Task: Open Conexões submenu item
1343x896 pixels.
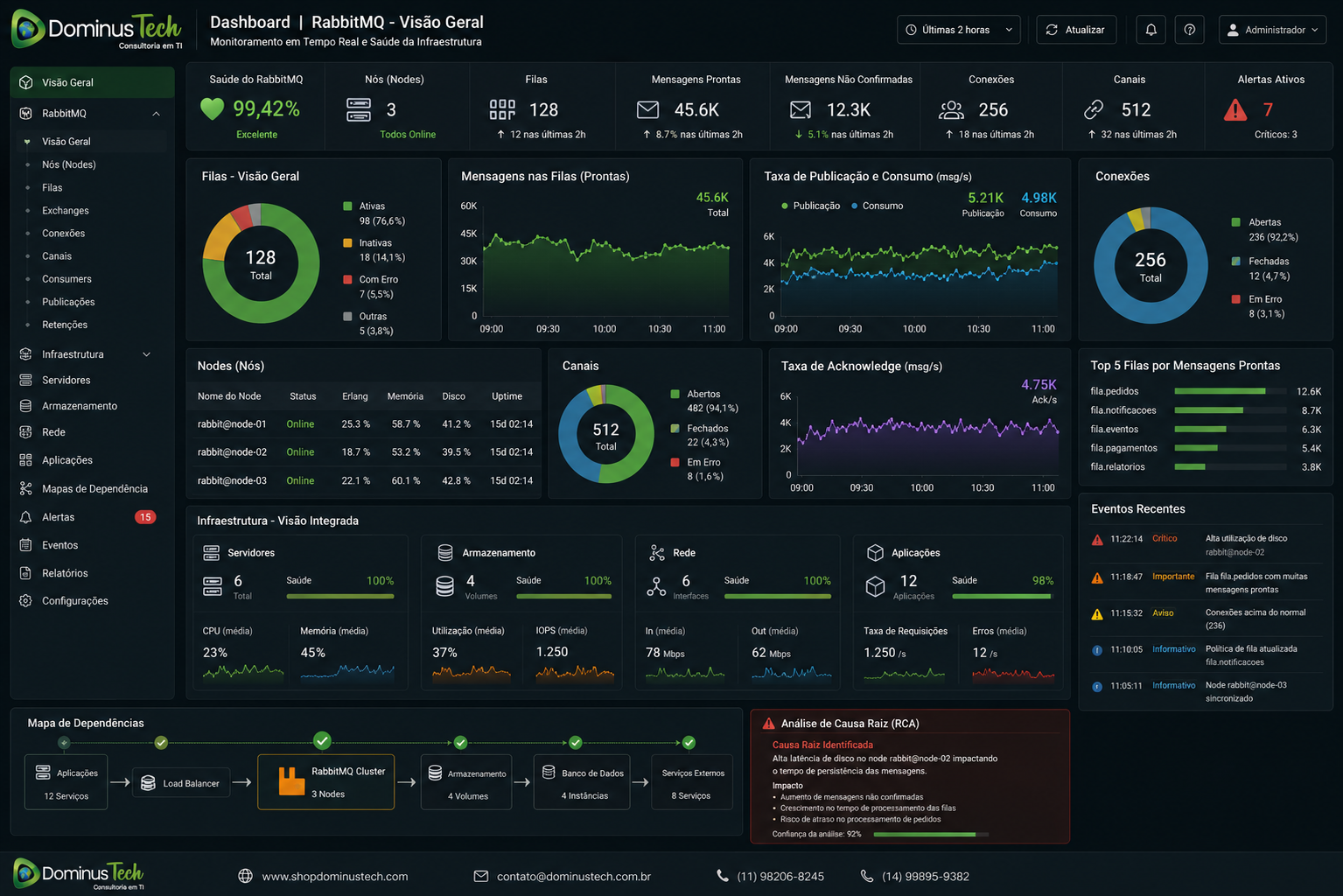Action: click(x=64, y=233)
